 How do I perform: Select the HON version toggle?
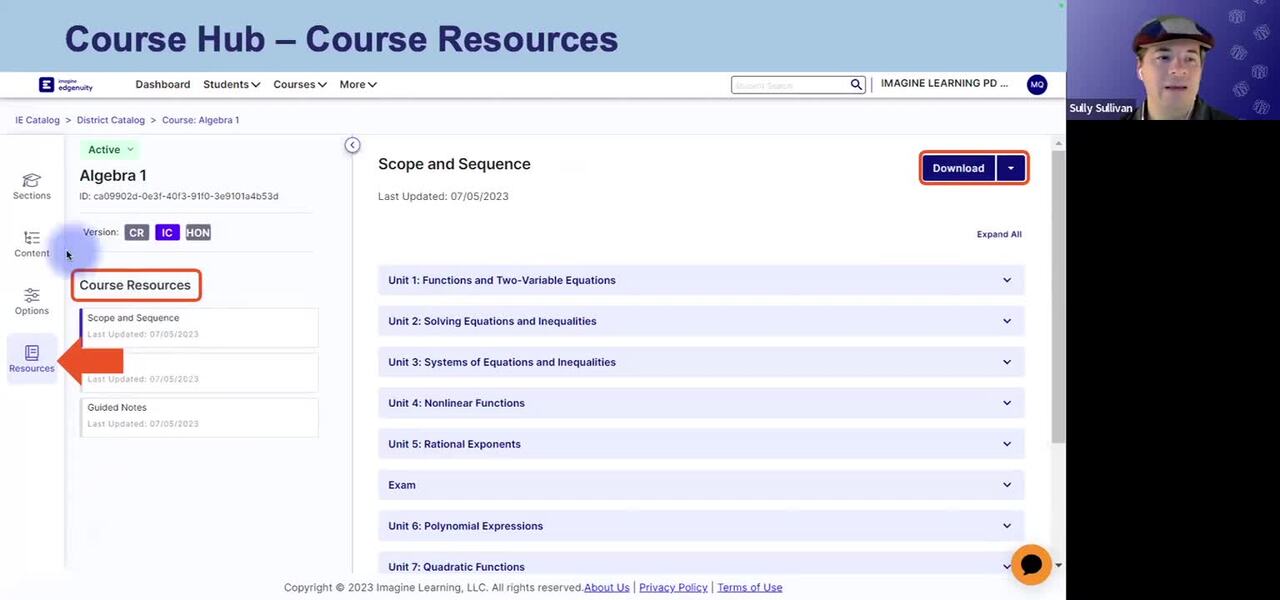198,233
